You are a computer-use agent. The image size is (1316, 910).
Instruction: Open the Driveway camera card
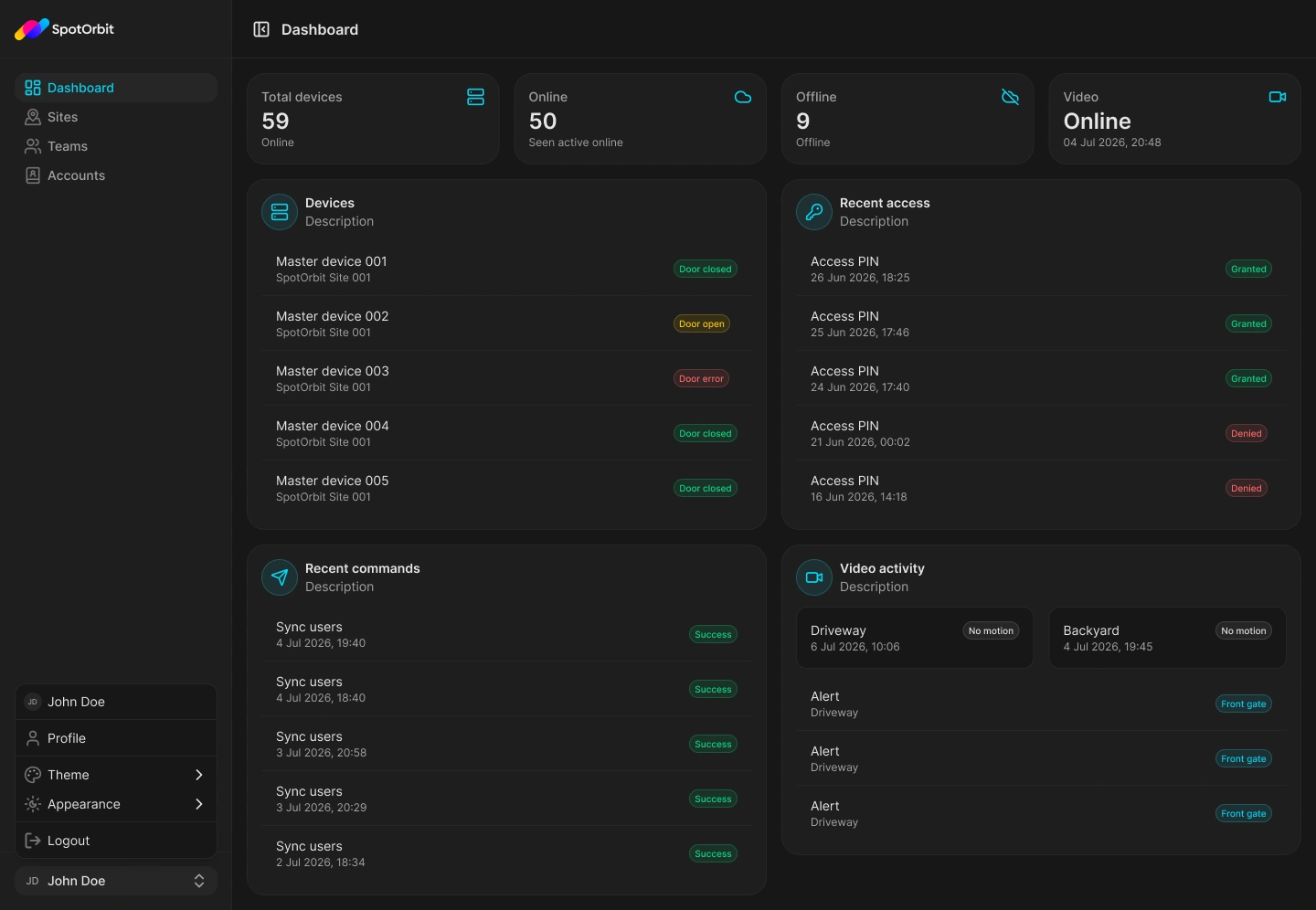click(x=915, y=638)
